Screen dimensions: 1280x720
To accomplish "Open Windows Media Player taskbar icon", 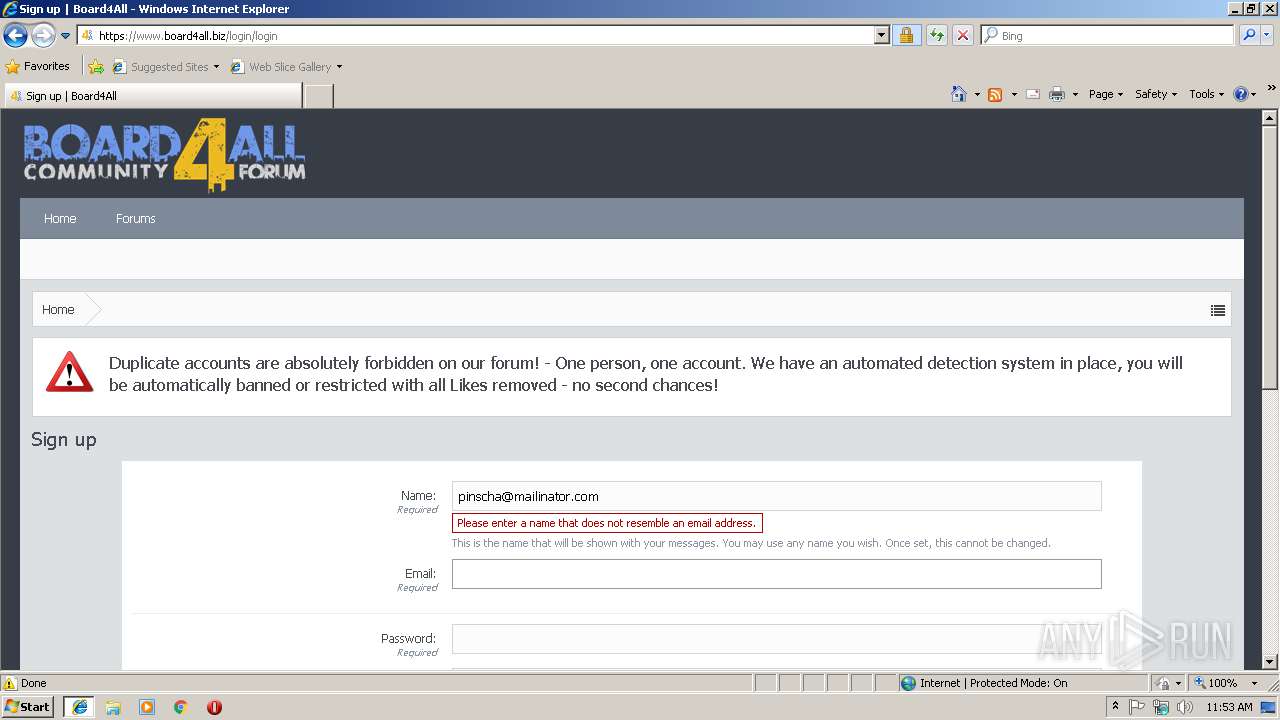I will [x=147, y=707].
